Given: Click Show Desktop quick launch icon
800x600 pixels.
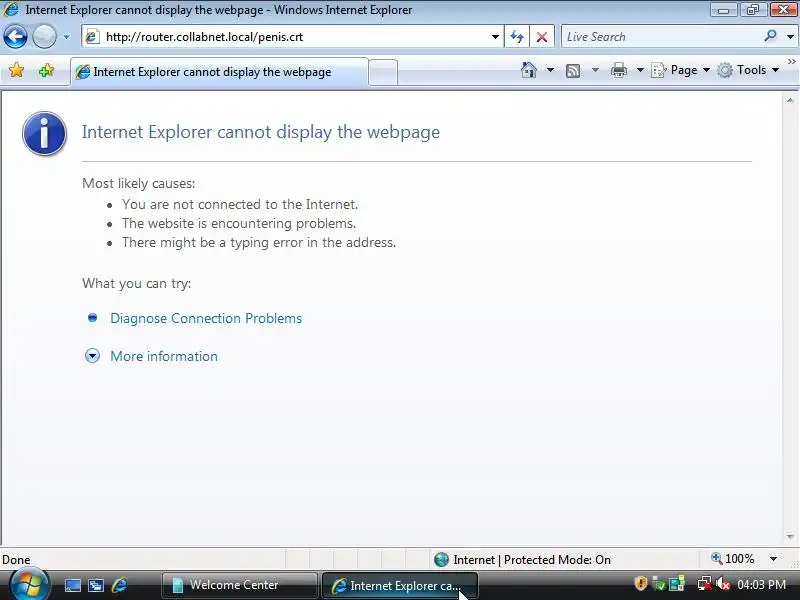Looking at the screenshot, I should (x=72, y=585).
